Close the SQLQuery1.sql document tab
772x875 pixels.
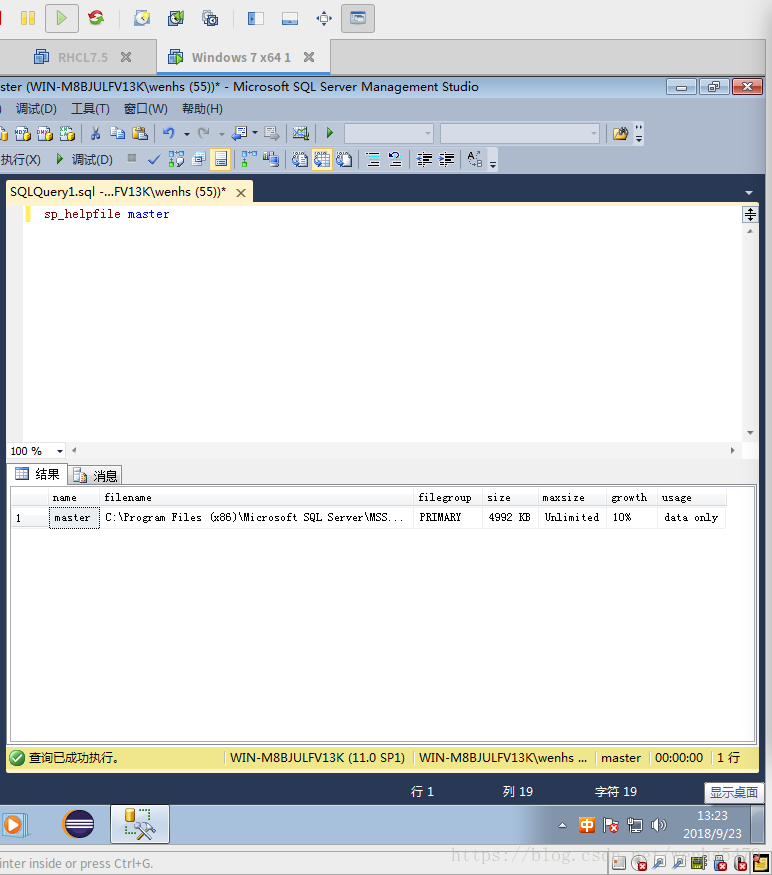coord(241,193)
